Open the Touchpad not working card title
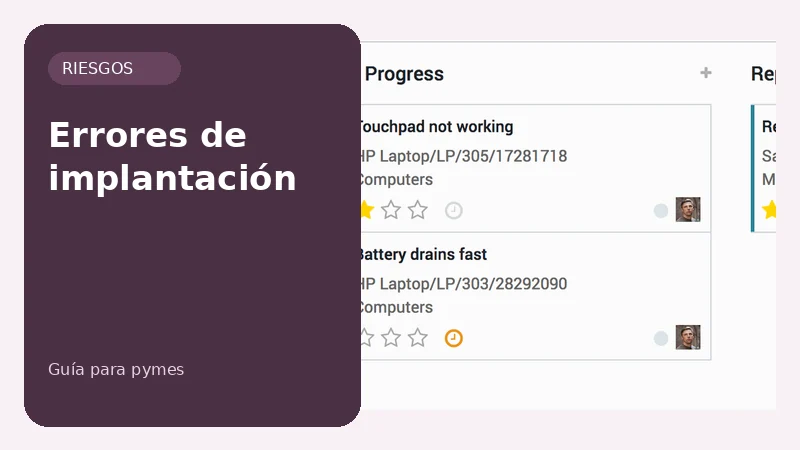 pyautogui.click(x=437, y=127)
